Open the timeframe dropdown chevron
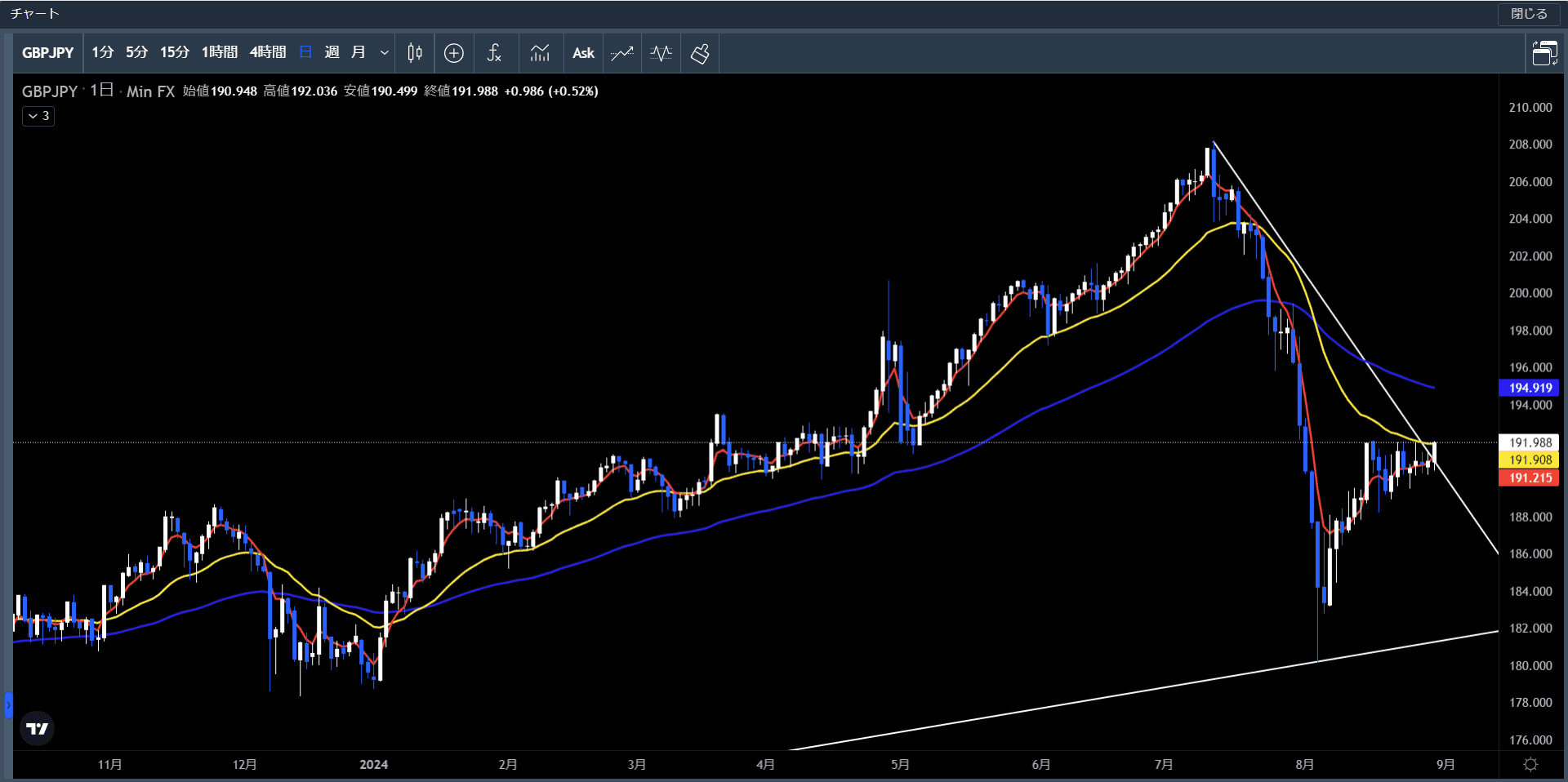 point(384,53)
